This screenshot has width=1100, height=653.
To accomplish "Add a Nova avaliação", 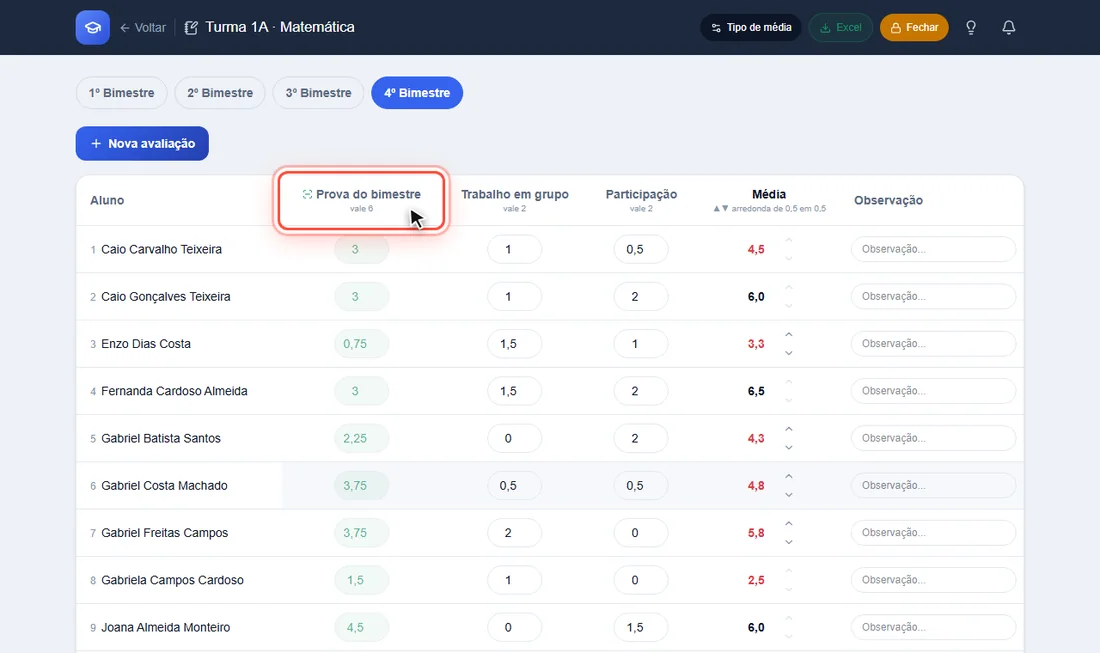I will point(142,143).
